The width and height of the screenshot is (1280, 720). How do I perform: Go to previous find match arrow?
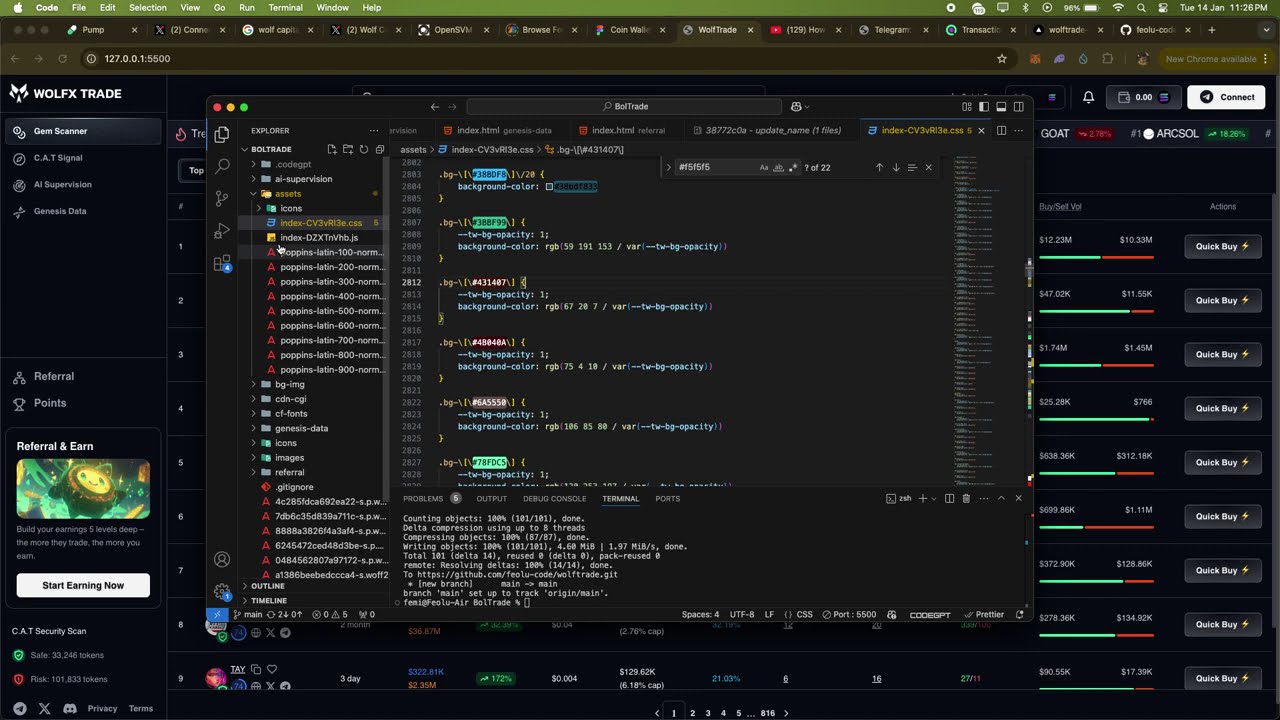click(879, 167)
